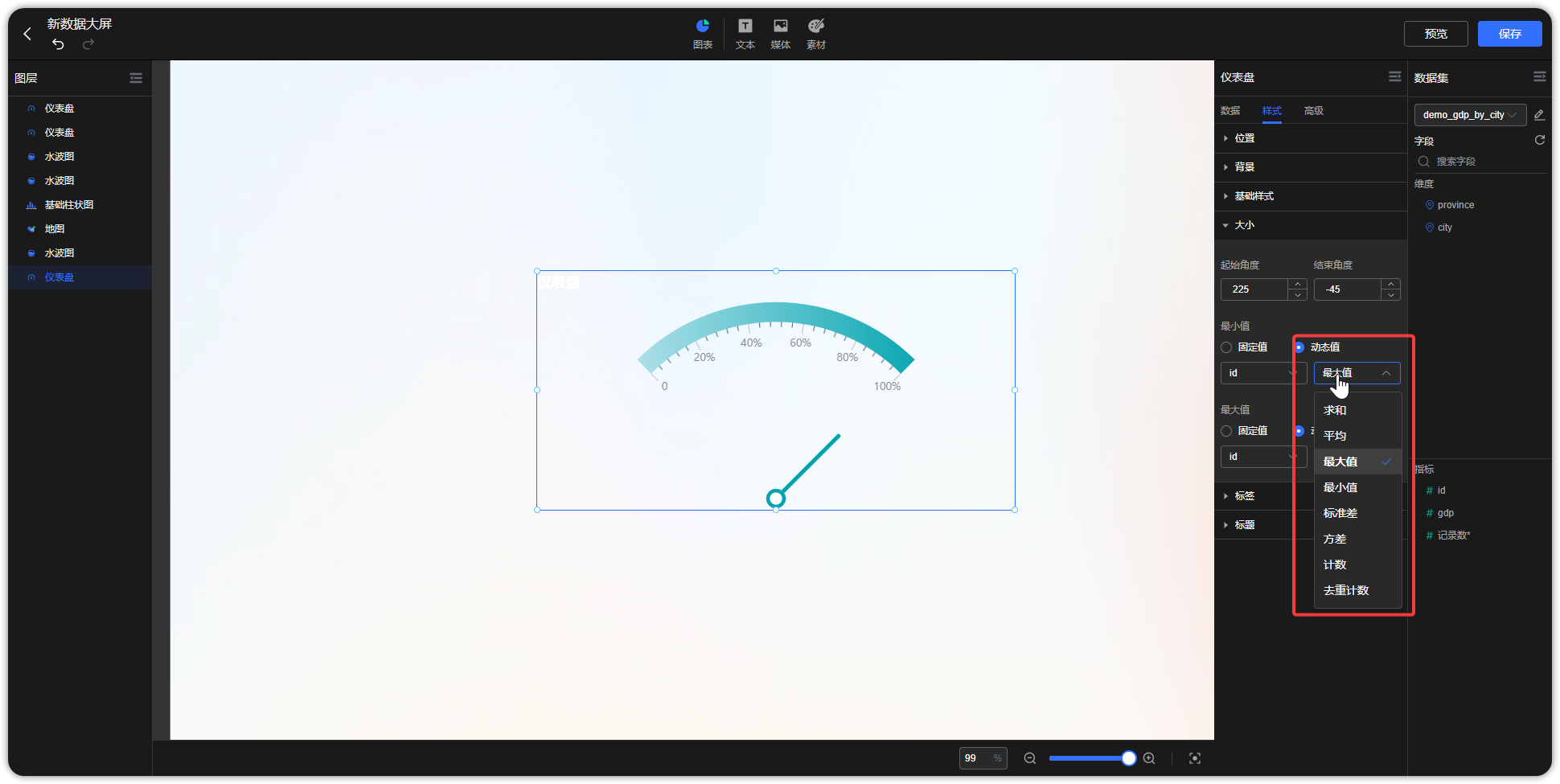Select the first 水波图 layer

pyautogui.click(x=80, y=157)
